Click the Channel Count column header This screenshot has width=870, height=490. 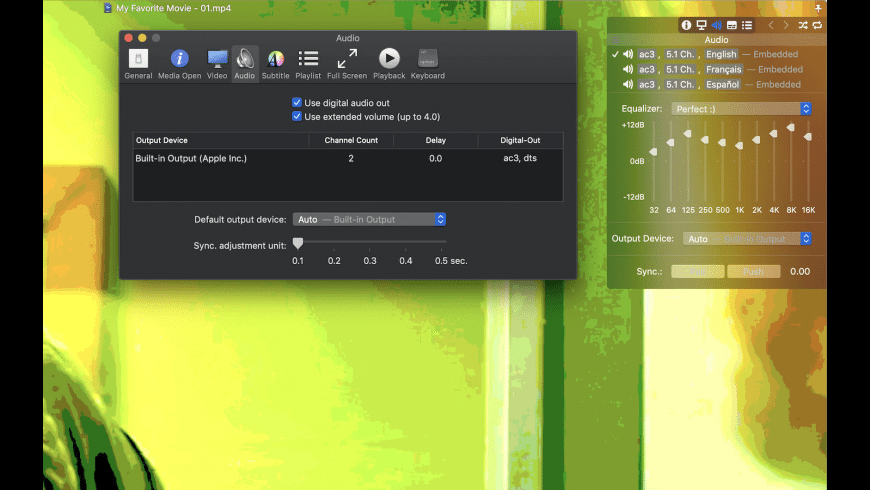[x=351, y=140]
